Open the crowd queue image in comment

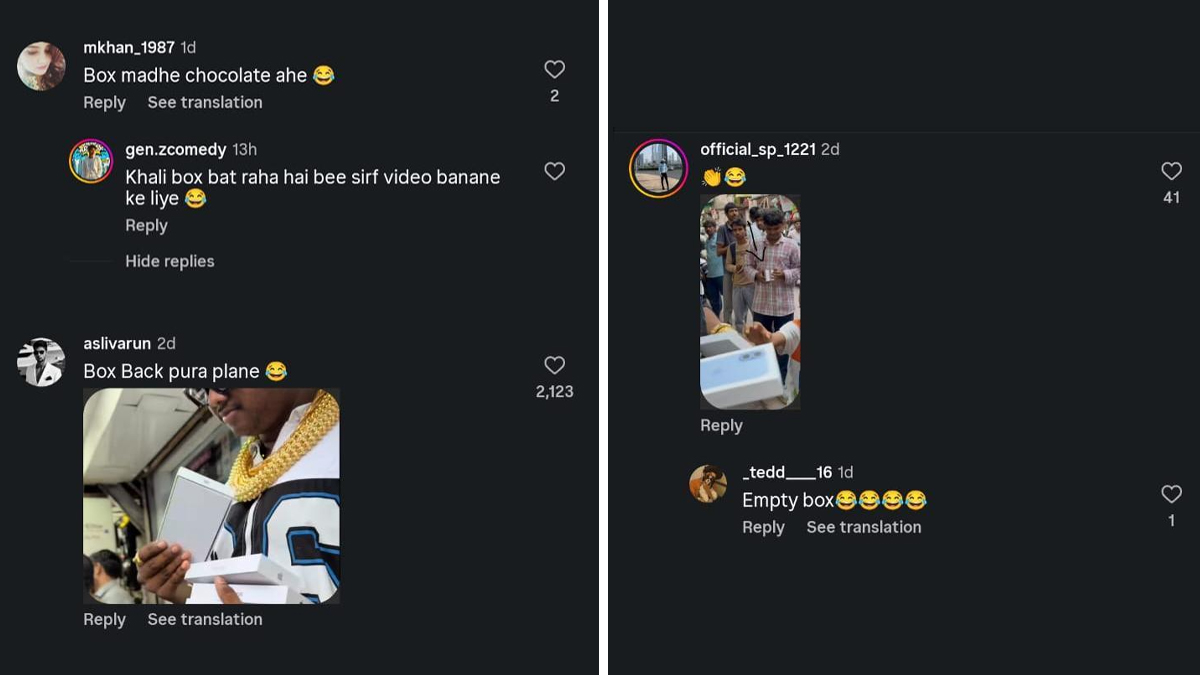[750, 302]
